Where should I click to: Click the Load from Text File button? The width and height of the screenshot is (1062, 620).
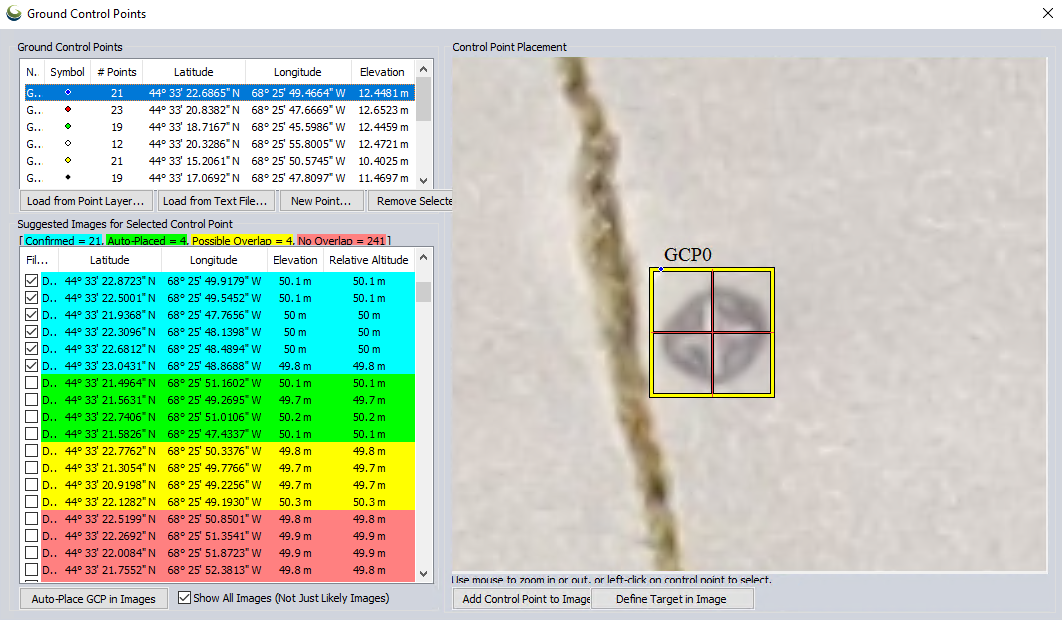(215, 201)
